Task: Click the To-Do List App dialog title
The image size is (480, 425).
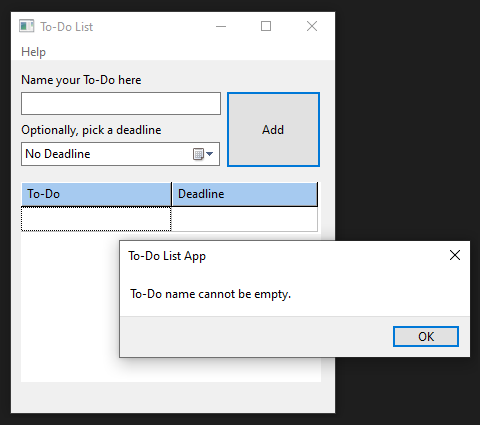Action: tap(167, 256)
